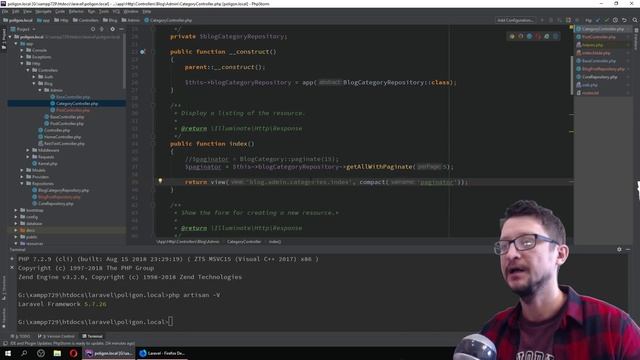Expand the Auth folder
The height and width of the screenshot is (360, 640).
(34, 77)
